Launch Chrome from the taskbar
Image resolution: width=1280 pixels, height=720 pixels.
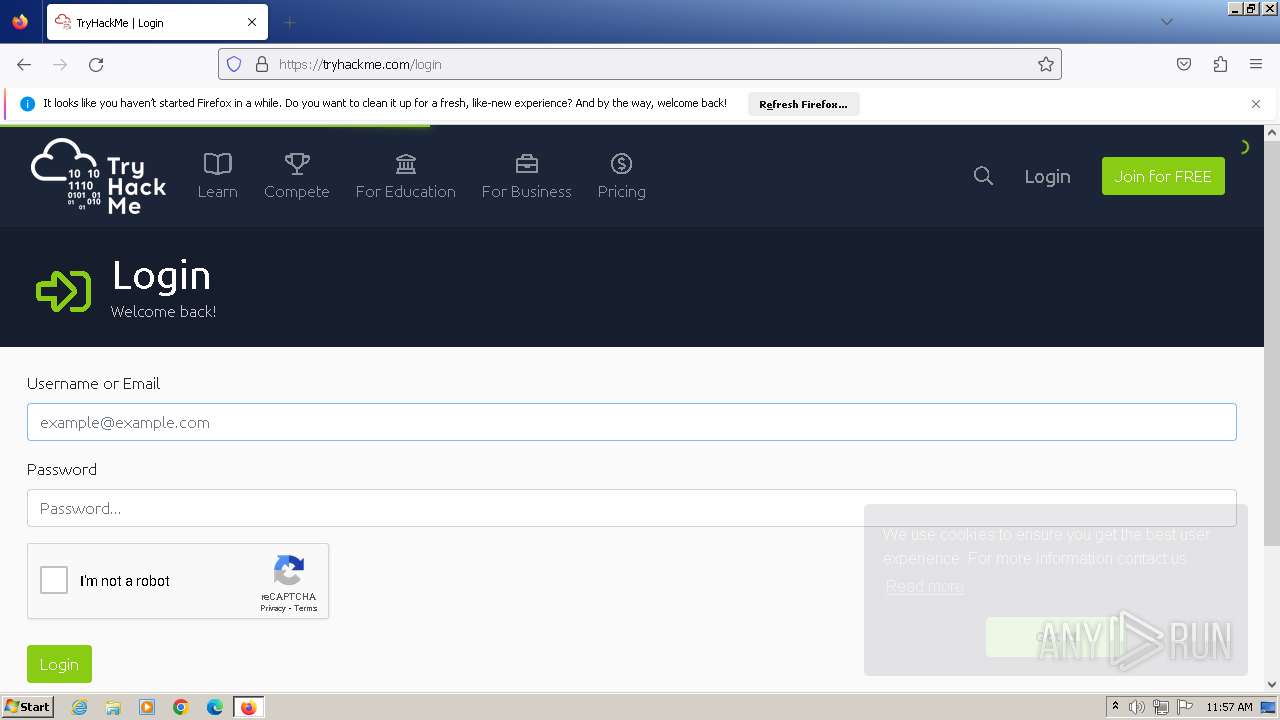181,707
